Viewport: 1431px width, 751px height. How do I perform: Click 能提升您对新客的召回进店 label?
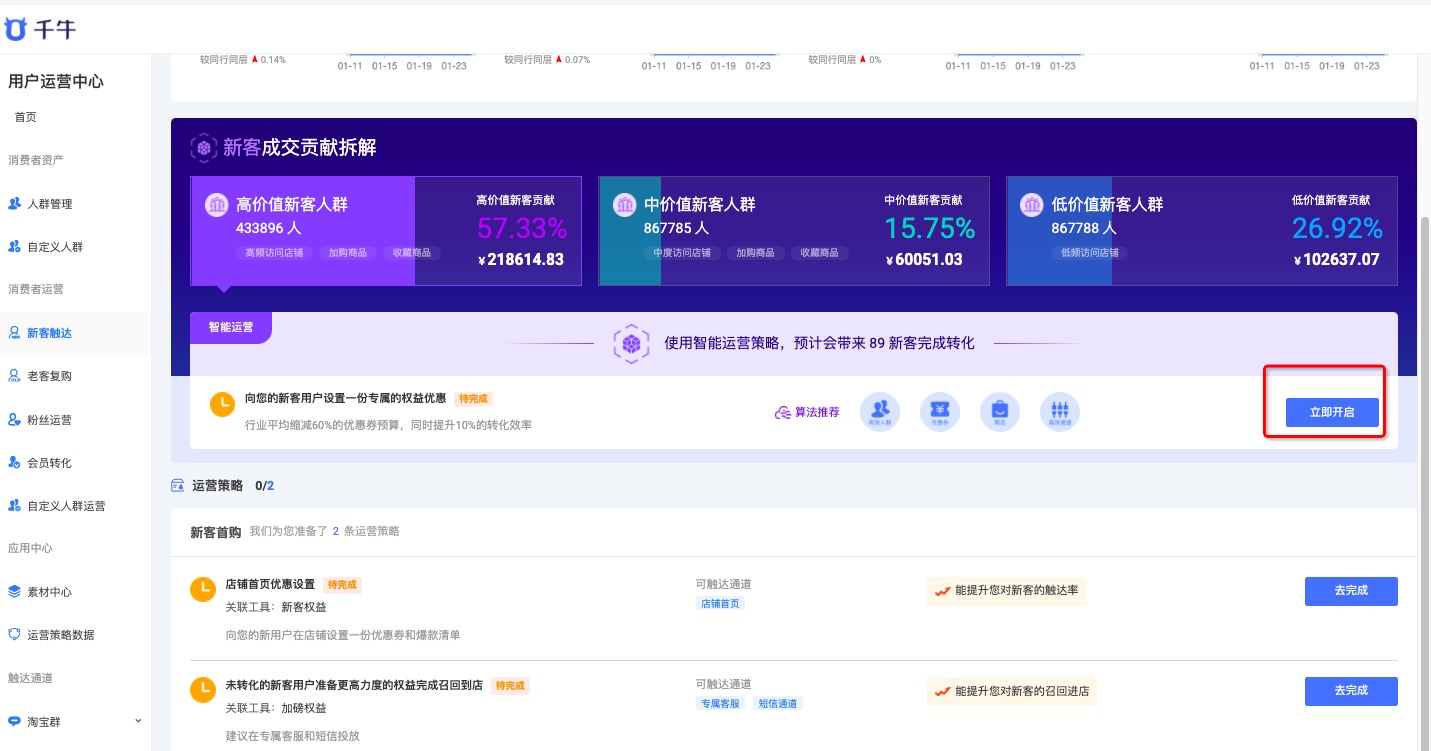1012,691
